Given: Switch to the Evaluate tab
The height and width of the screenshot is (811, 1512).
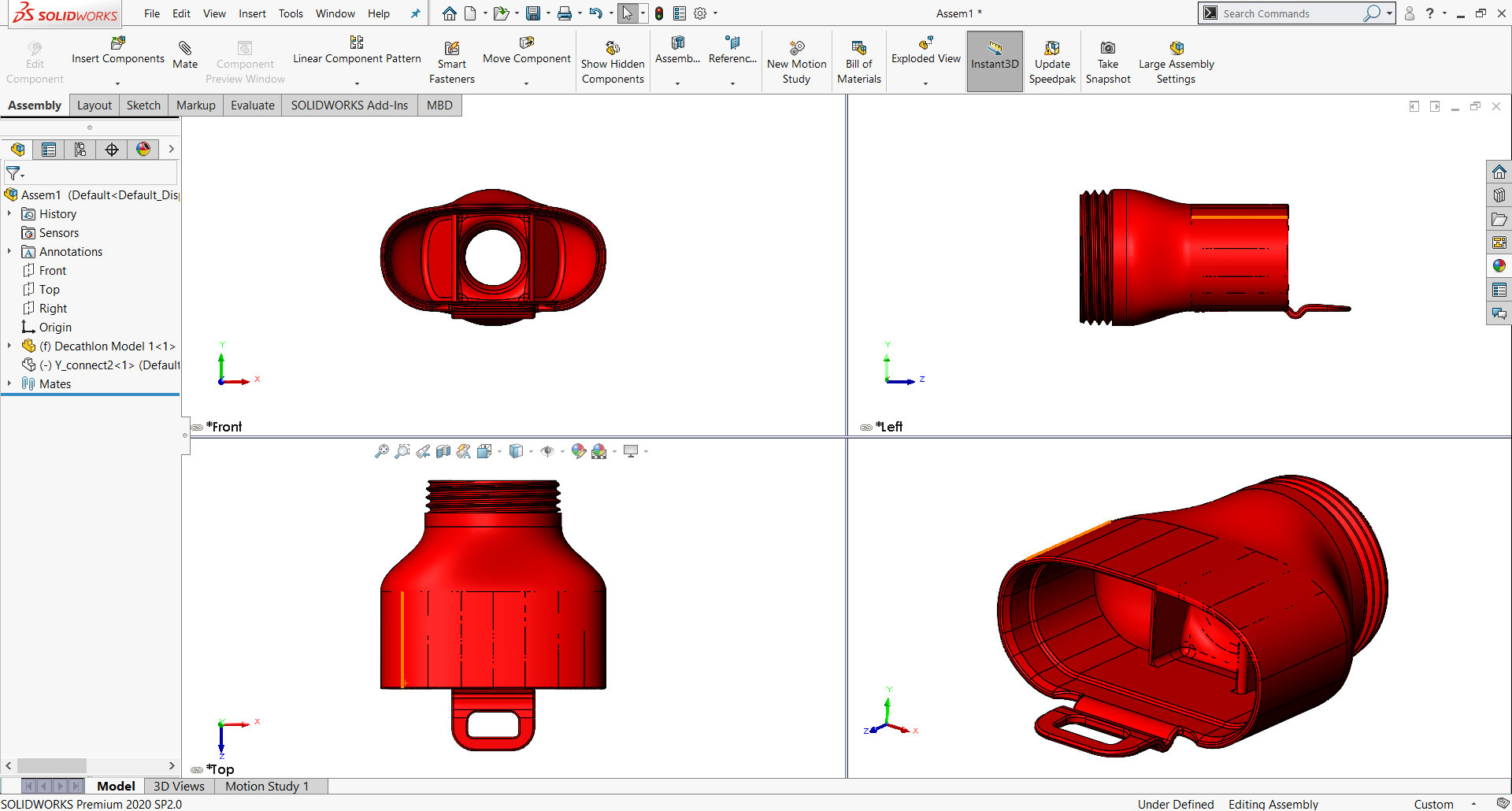Looking at the screenshot, I should 252,106.
